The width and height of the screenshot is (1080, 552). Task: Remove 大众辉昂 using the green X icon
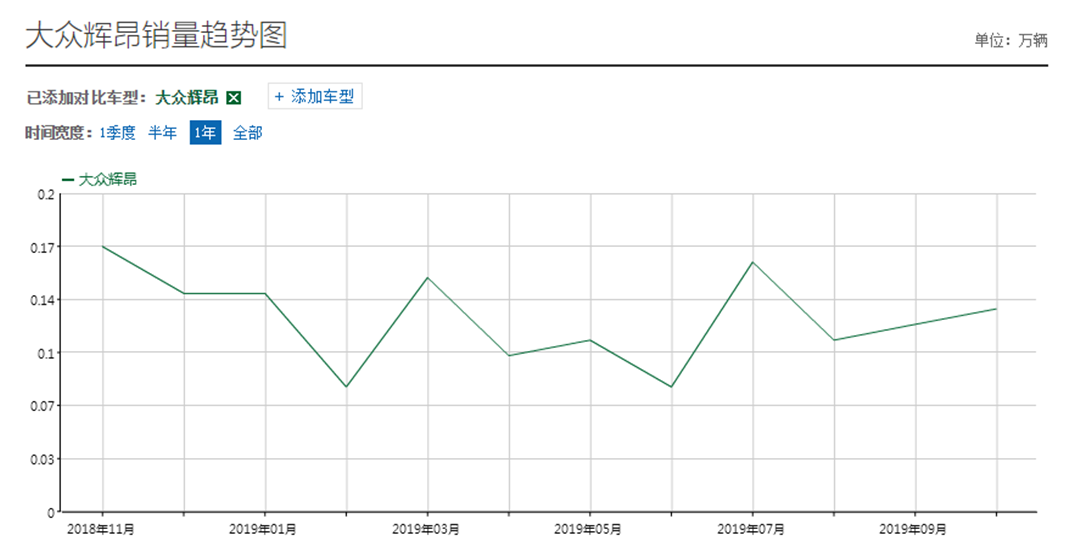click(234, 98)
